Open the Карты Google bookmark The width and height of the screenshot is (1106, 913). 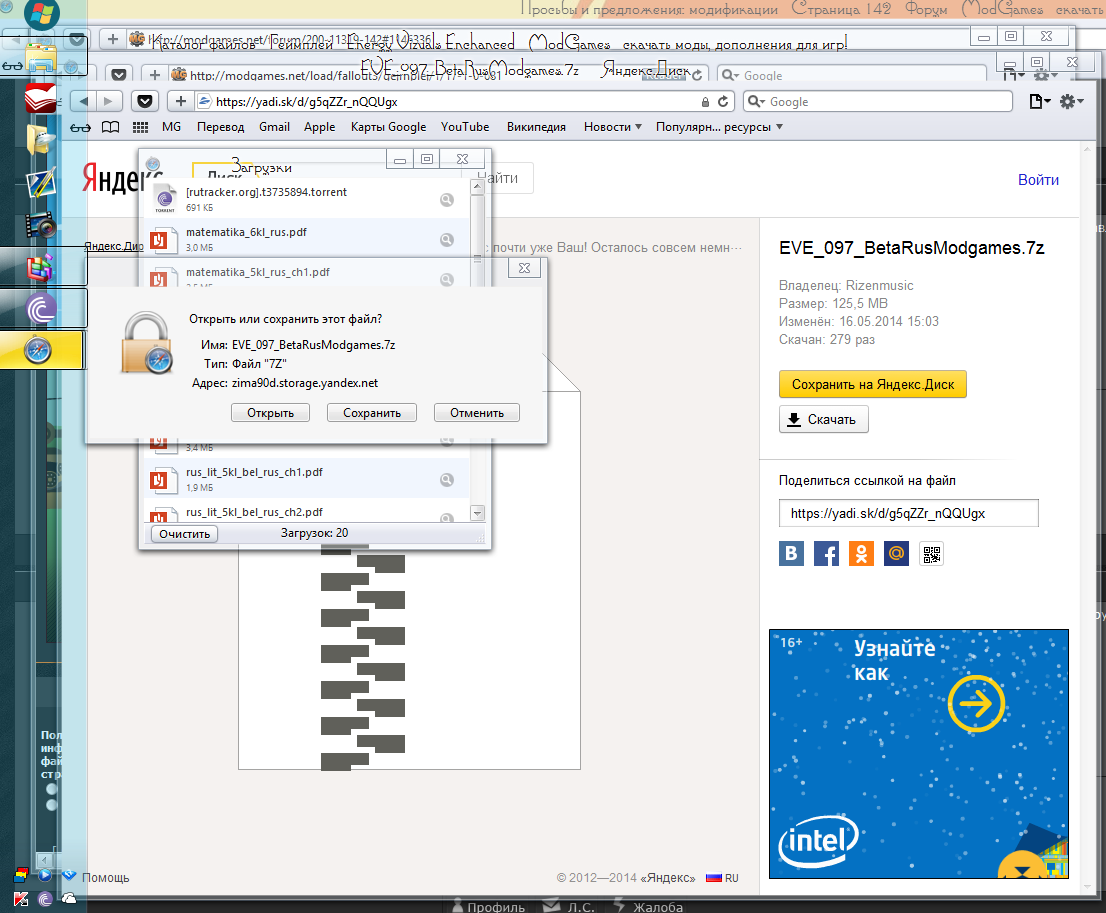coord(388,127)
